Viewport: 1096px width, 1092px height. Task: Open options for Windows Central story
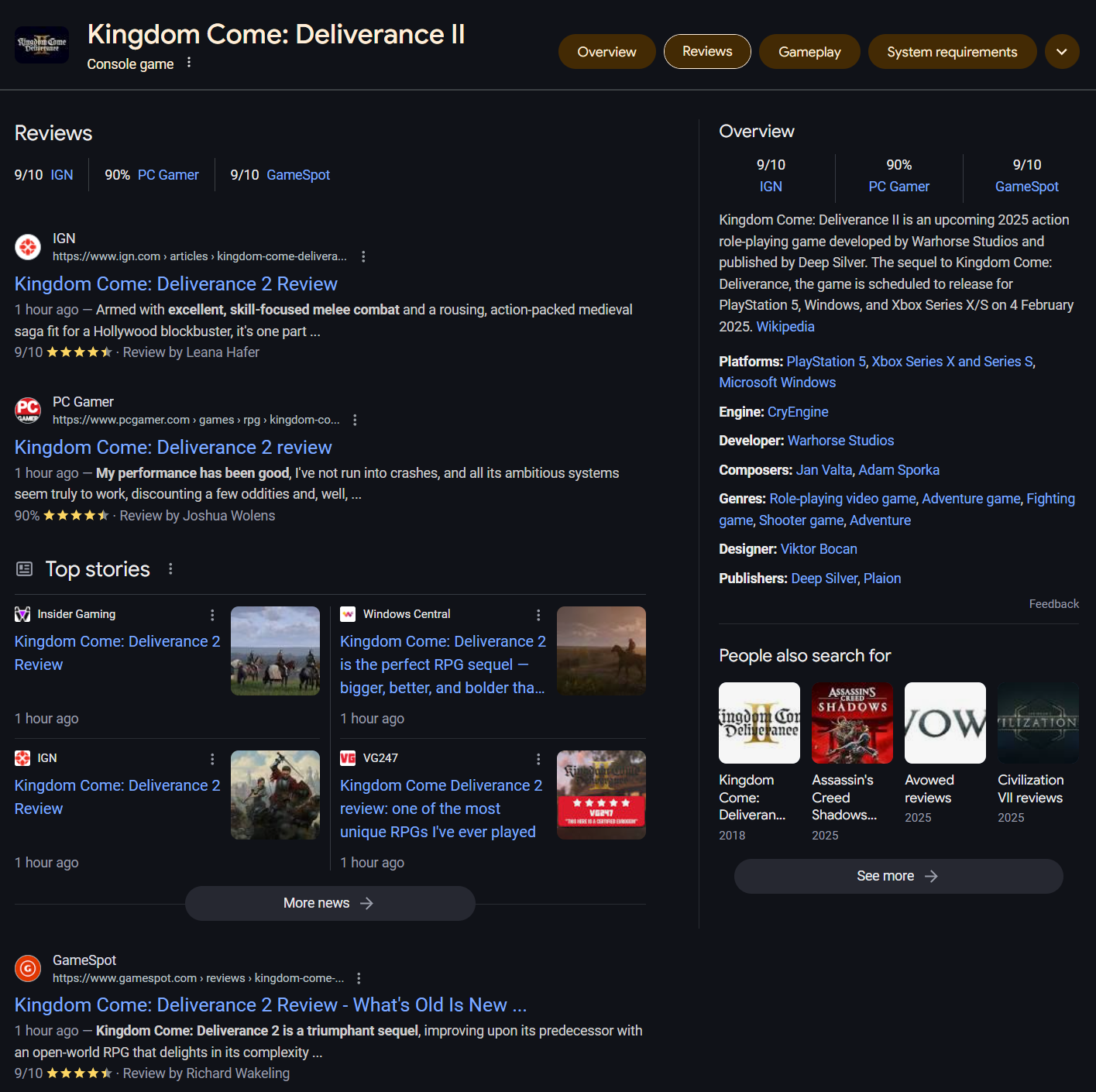tap(538, 615)
